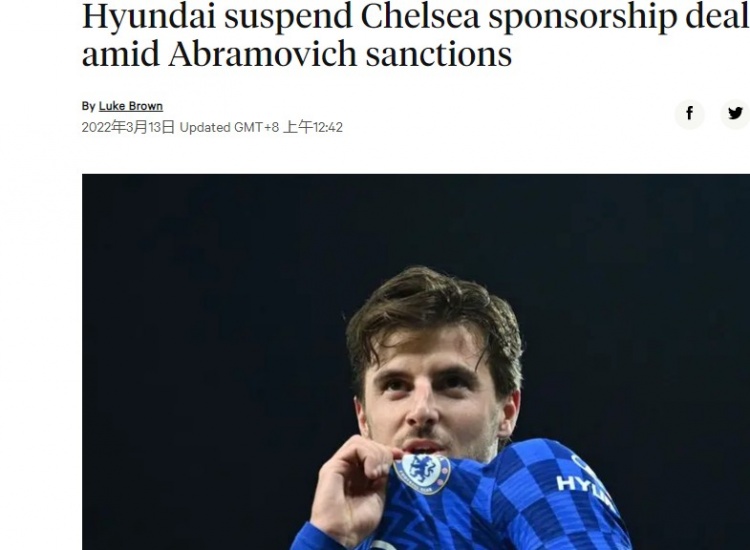The width and height of the screenshot is (750, 550).
Task: Share the article via Twitter icon
Action: [735, 114]
